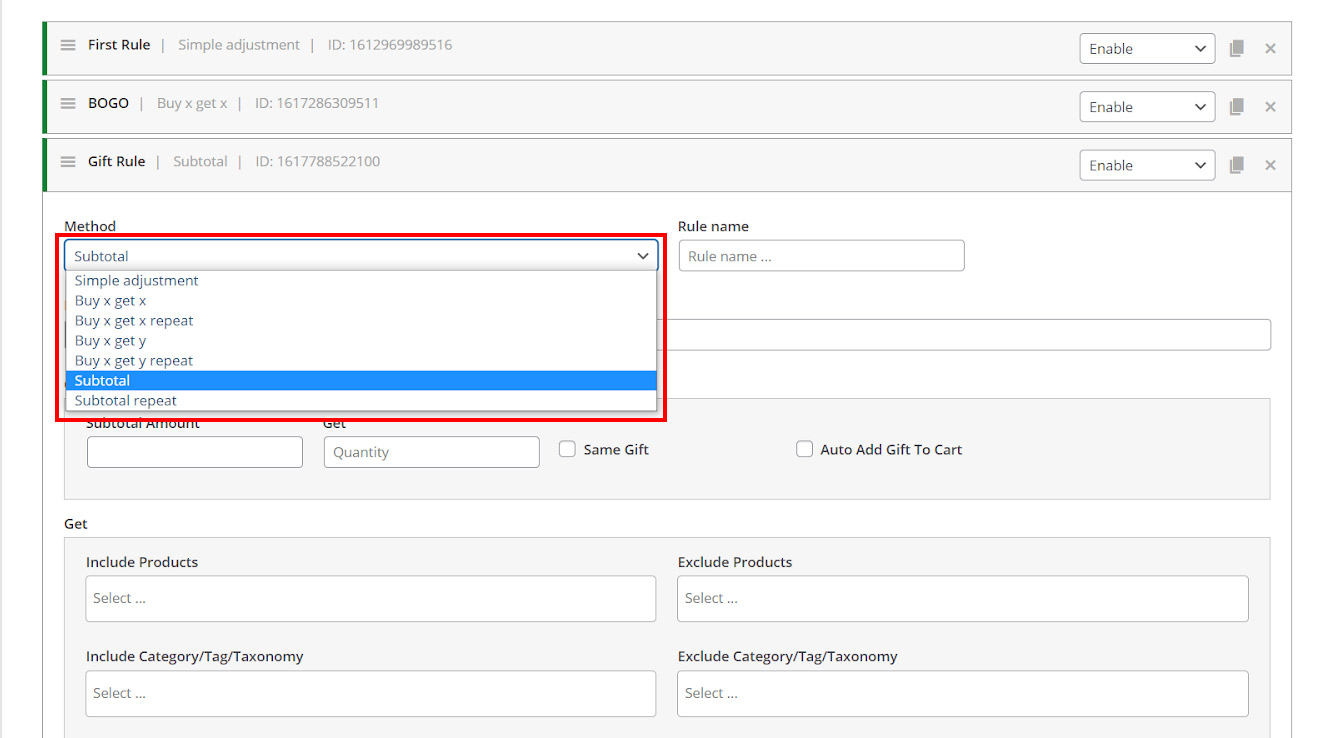Click the 'ID: 1617788522100' text
The image size is (1327, 738).
pyautogui.click(x=318, y=162)
